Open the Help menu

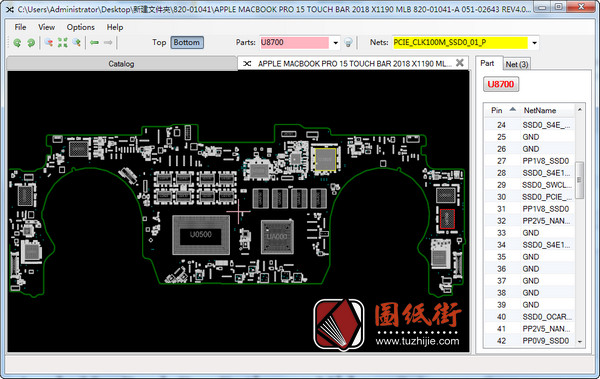point(115,27)
